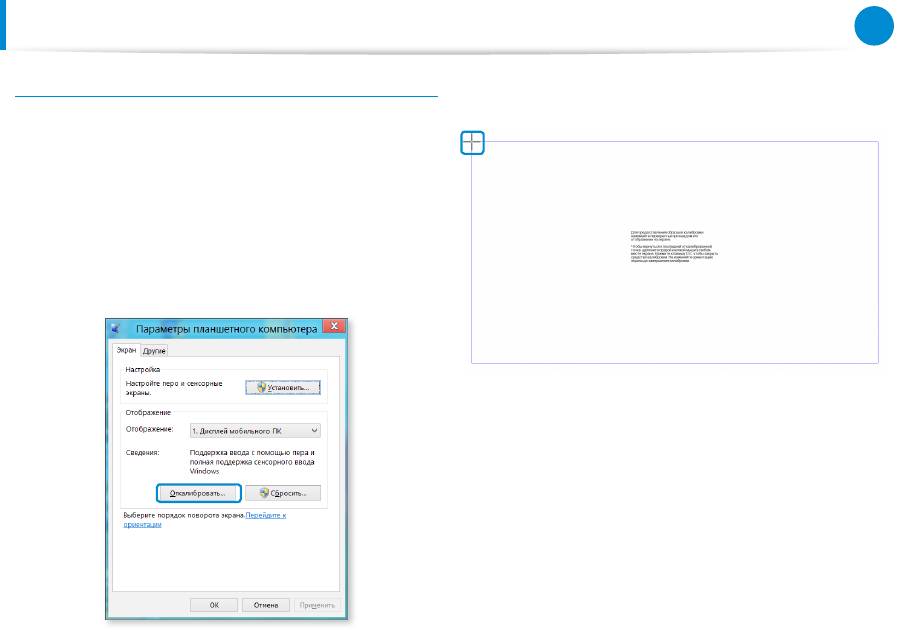The width and height of the screenshot is (900, 639).
Task: Open the Другие tab
Action: coord(154,351)
